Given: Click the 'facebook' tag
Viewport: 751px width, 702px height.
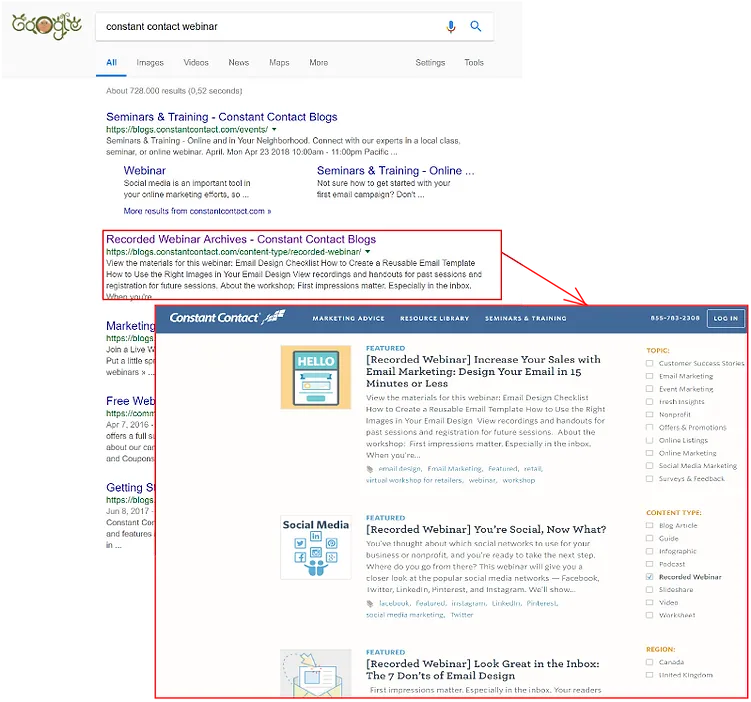Looking at the screenshot, I should click(x=395, y=603).
